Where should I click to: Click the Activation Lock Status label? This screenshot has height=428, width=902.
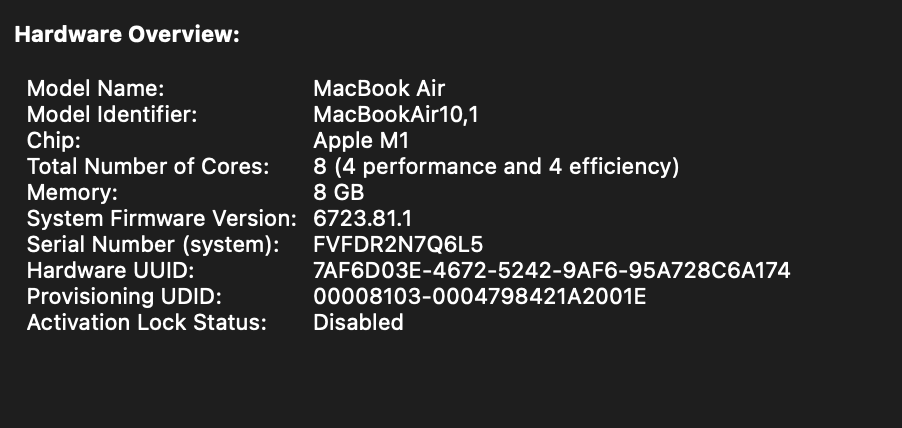pos(147,322)
